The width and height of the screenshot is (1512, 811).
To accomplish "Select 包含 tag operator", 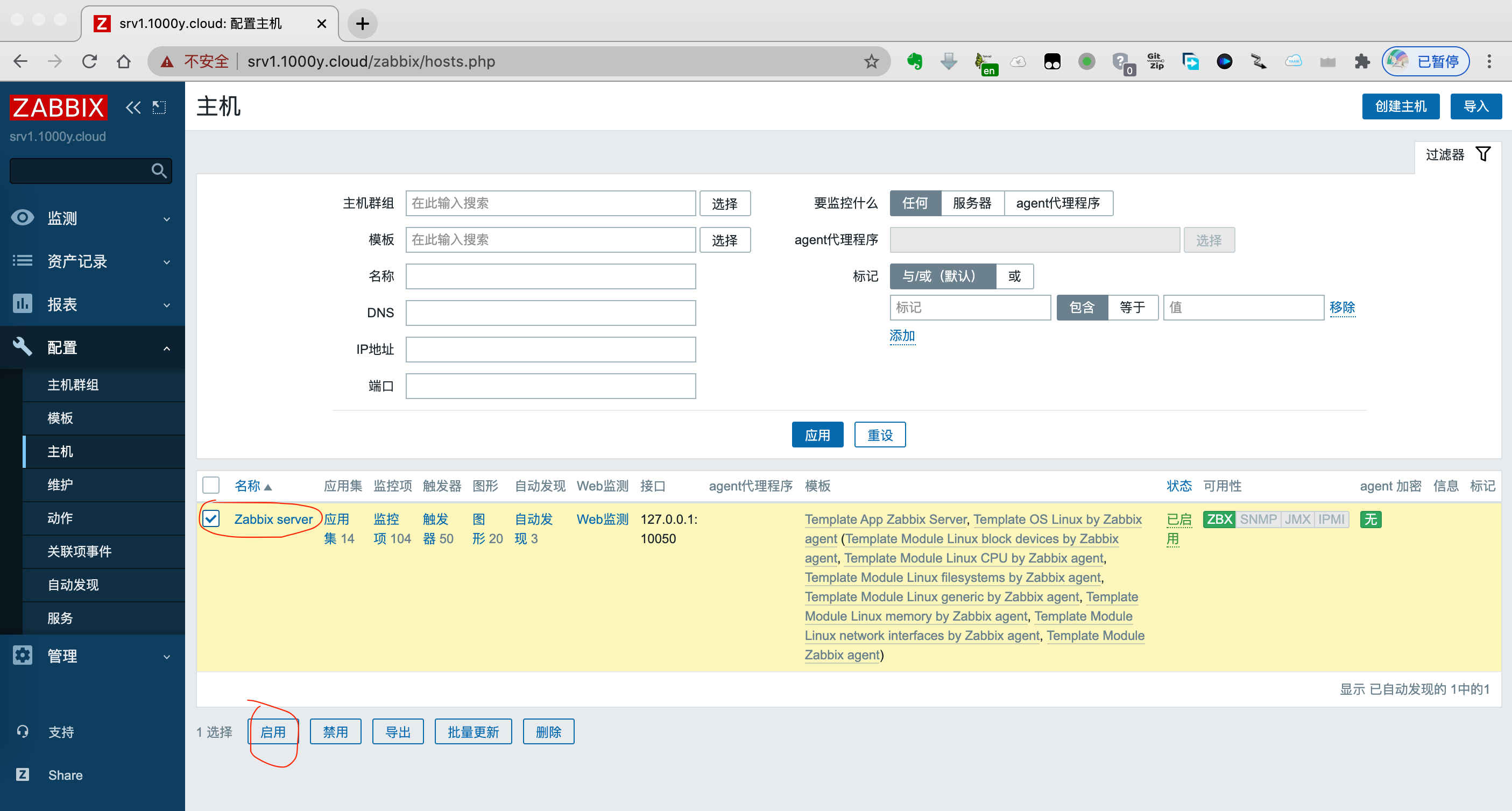I will click(1082, 308).
